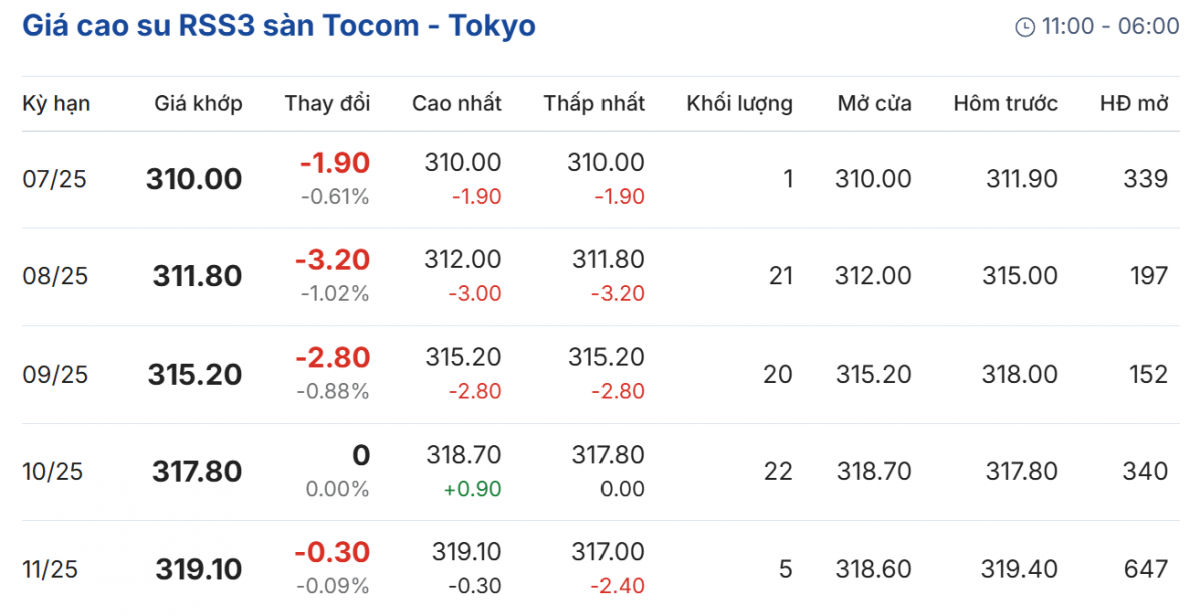Click the 09/25 contract term
Screen dimensions: 1200x616
click(x=55, y=375)
